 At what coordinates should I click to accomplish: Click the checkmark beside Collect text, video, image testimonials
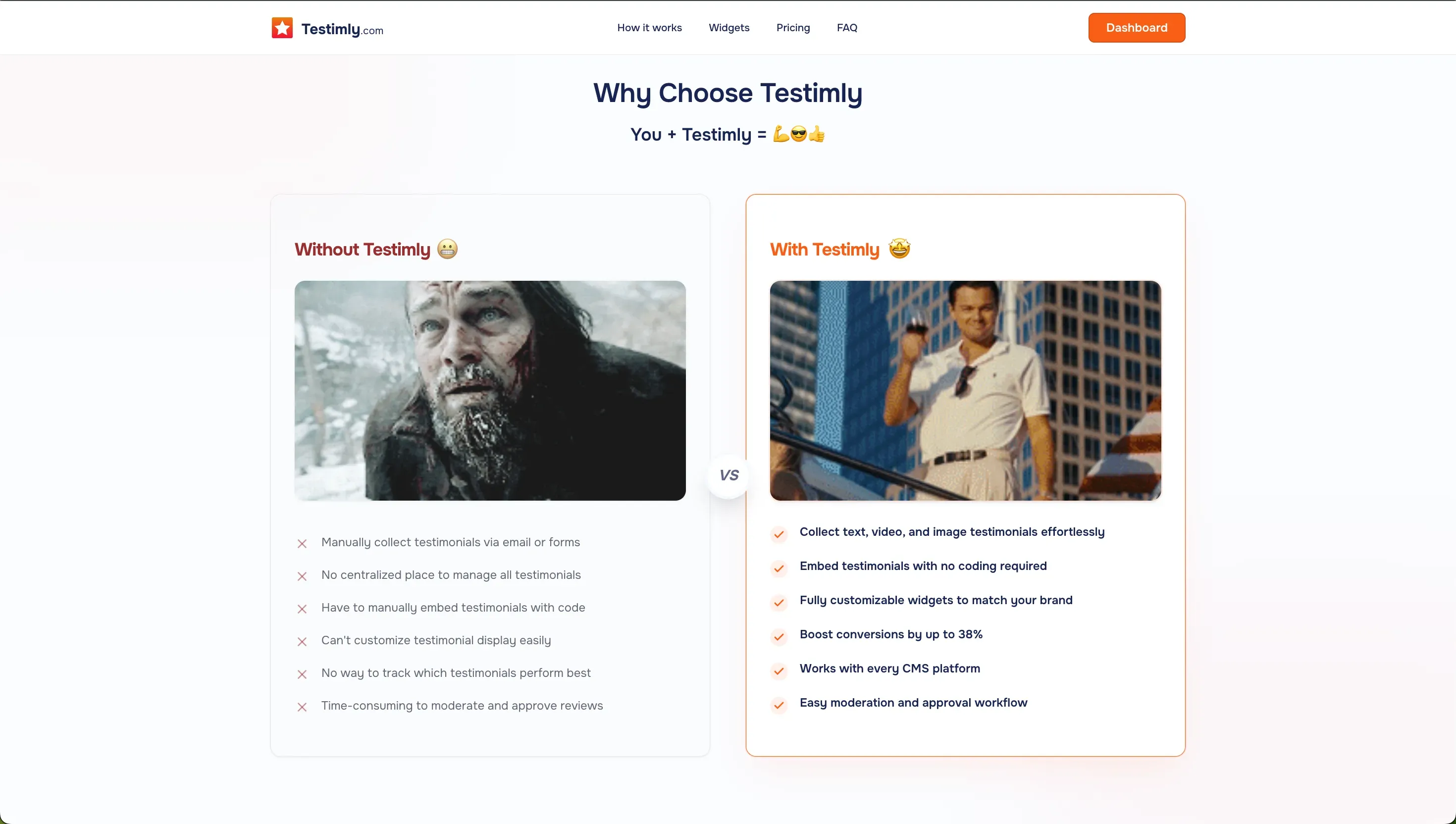click(x=779, y=534)
